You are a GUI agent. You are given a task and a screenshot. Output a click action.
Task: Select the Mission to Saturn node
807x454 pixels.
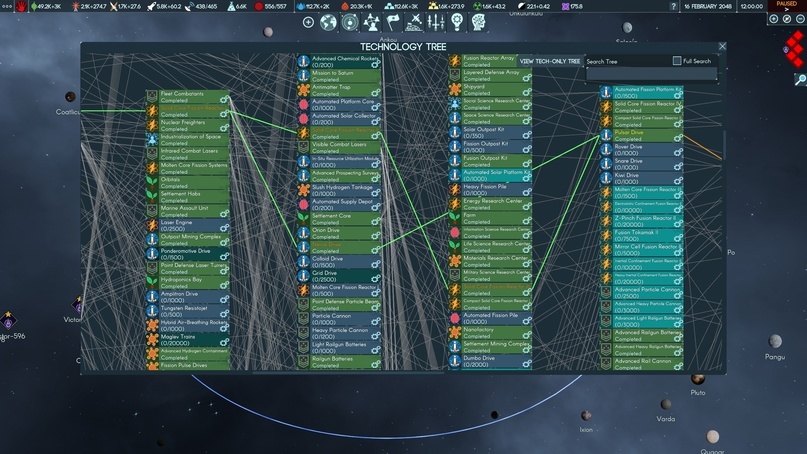tap(339, 76)
